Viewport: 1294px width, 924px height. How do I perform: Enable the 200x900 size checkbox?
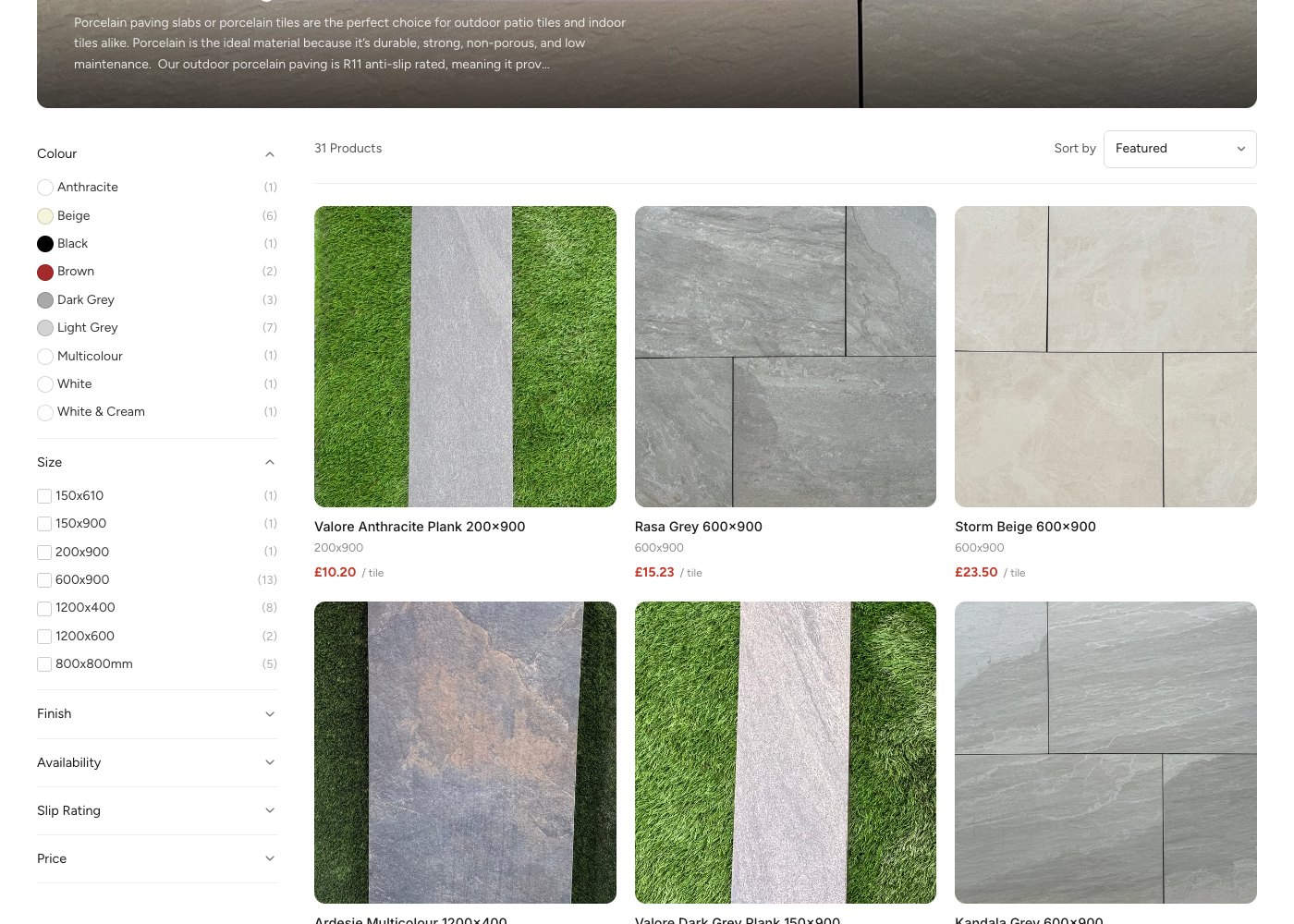[44, 553]
